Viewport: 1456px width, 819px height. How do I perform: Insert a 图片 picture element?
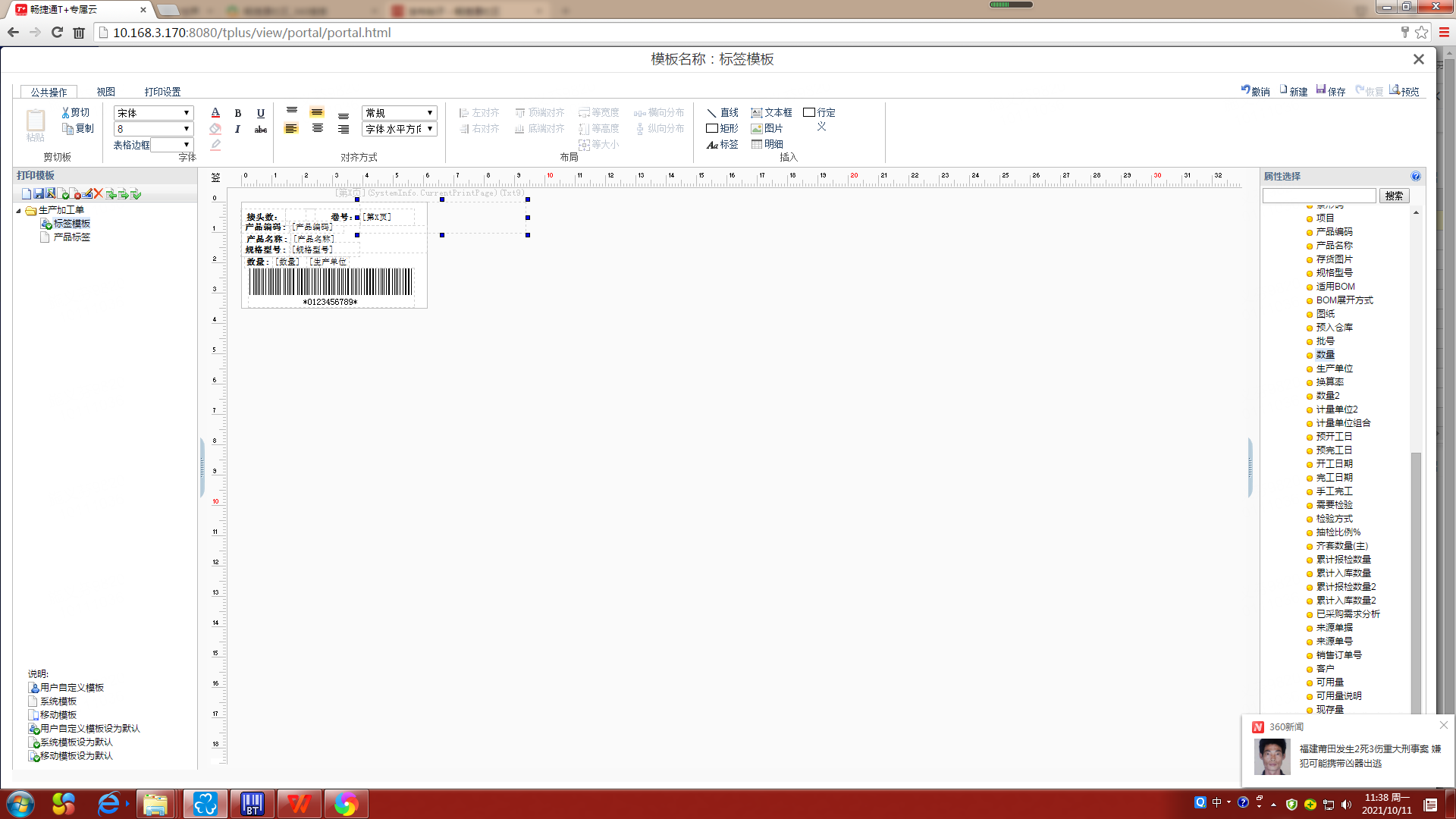pos(767,129)
